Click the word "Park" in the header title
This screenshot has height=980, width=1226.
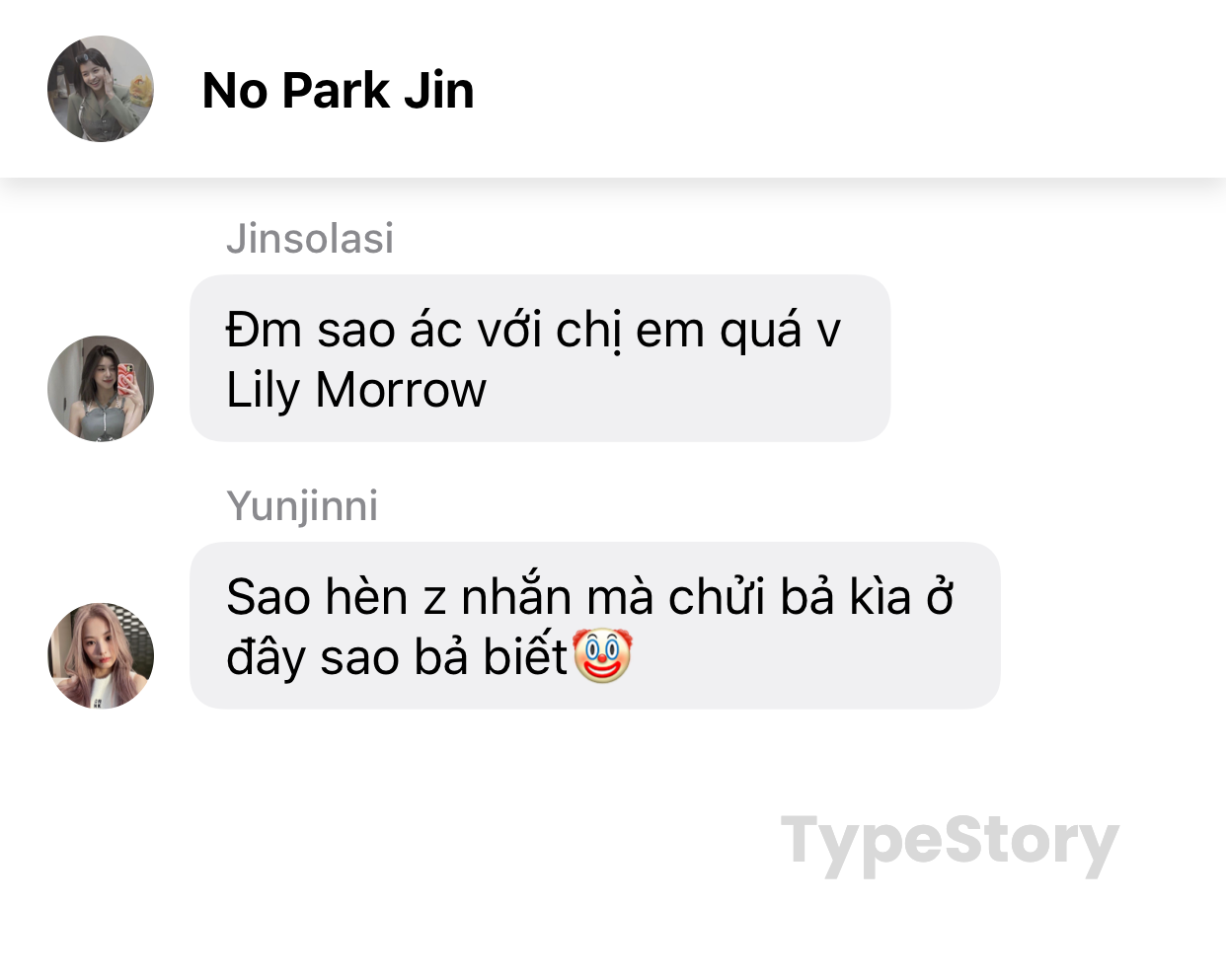[336, 91]
